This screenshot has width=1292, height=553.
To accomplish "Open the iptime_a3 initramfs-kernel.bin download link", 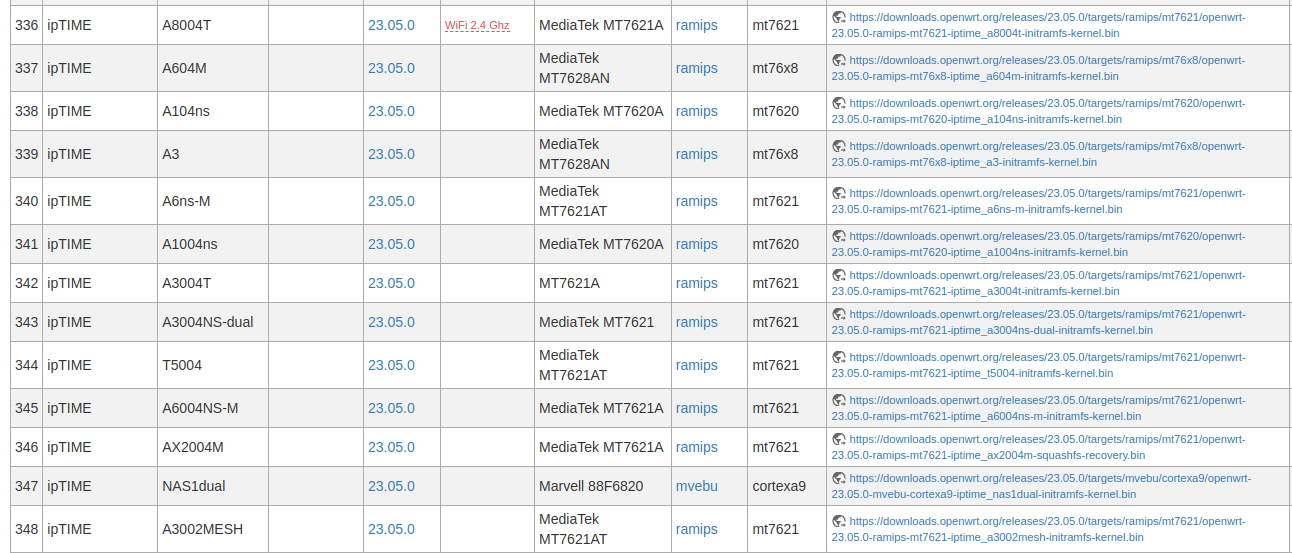I will pyautogui.click(x=1039, y=154).
